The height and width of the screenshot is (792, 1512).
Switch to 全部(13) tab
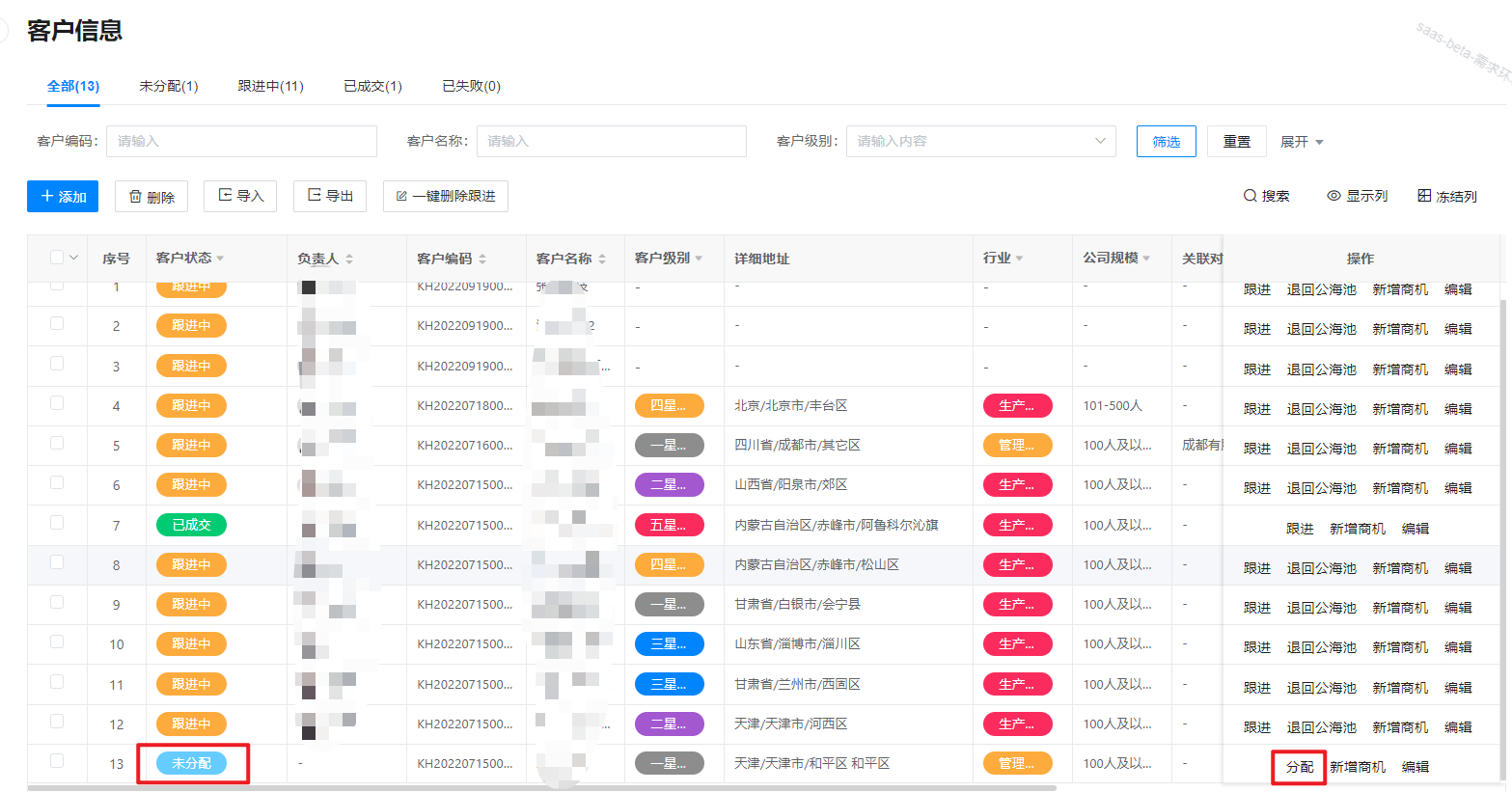[x=73, y=86]
